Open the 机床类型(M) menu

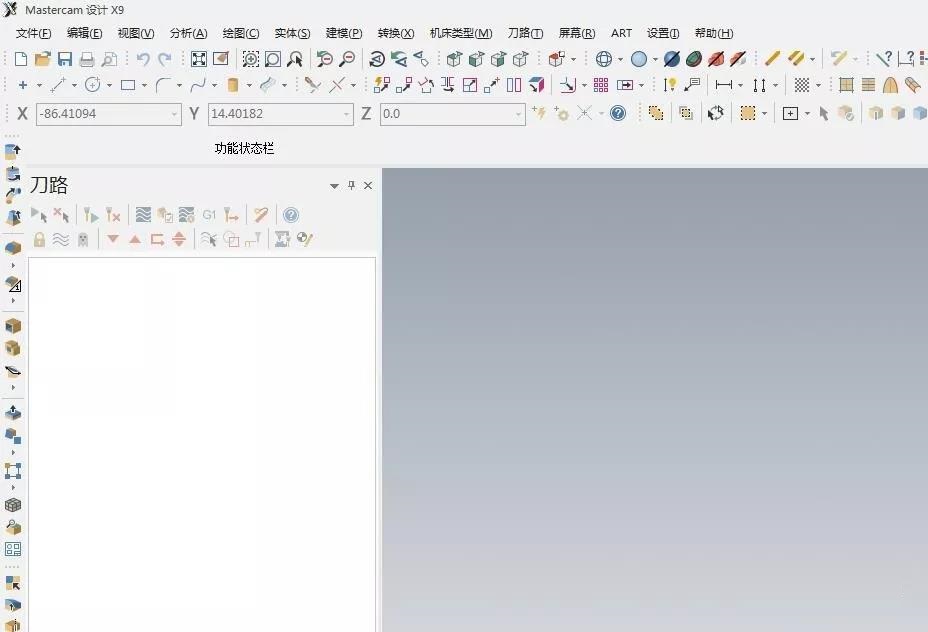click(461, 33)
